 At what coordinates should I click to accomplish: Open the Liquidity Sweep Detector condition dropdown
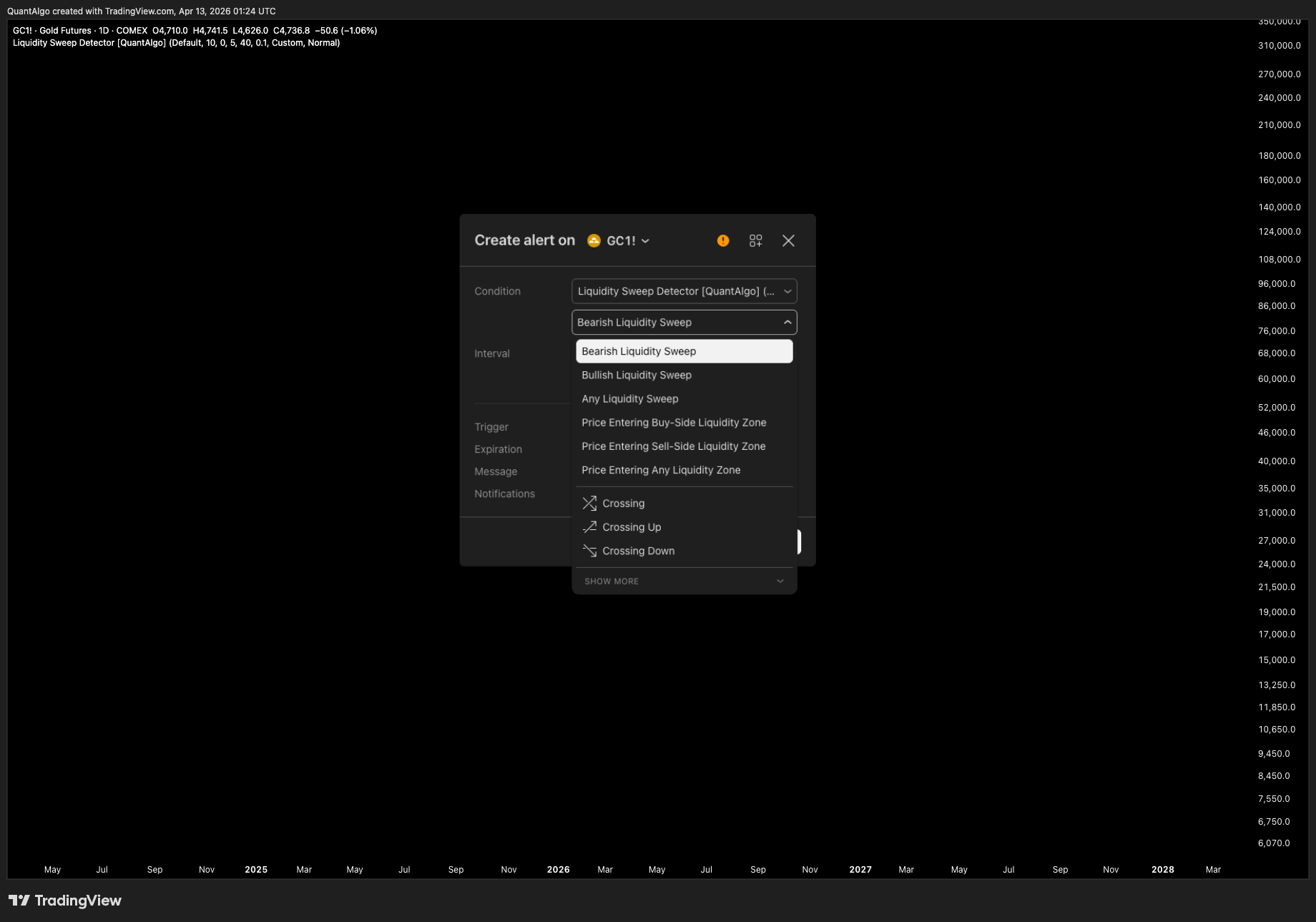click(684, 291)
